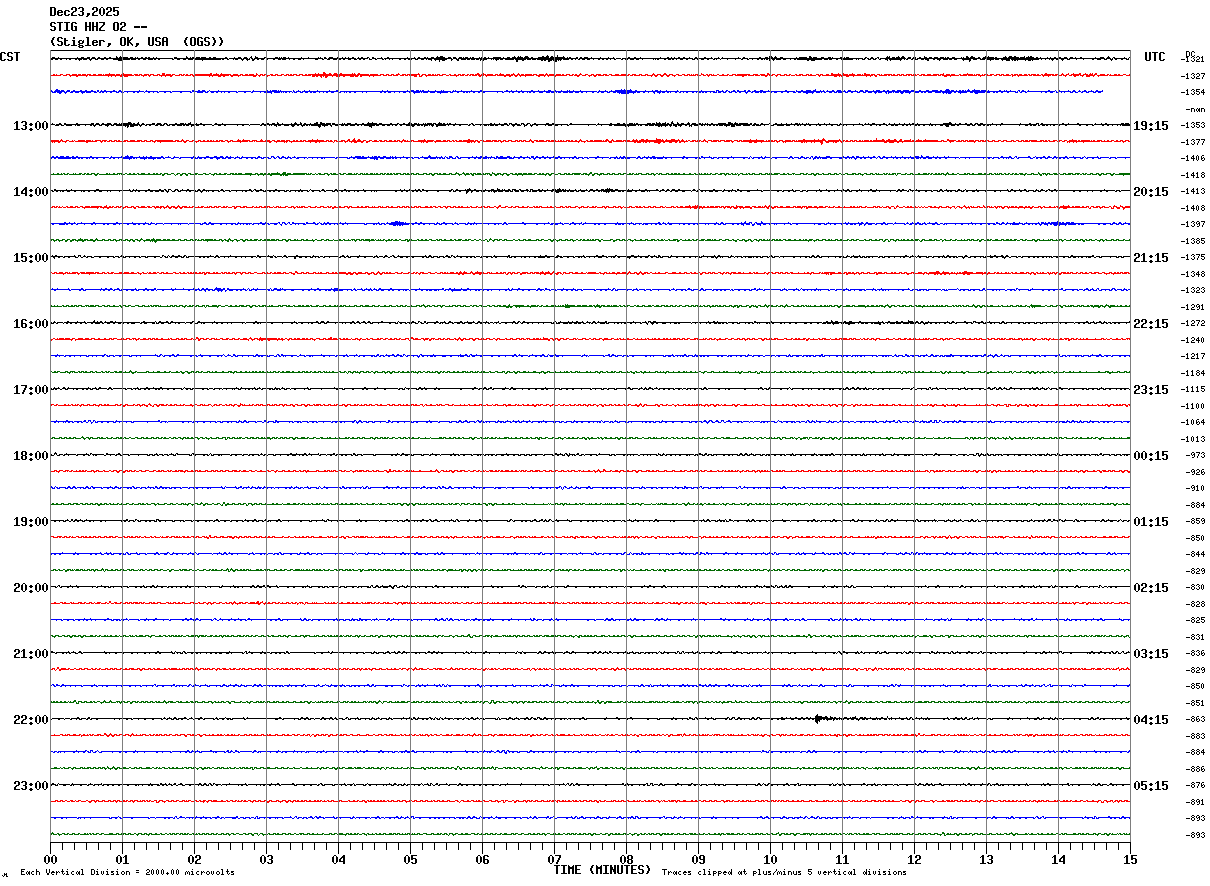Click the -1418 DC offset value
The width and height of the screenshot is (1210, 886).
click(1193, 175)
